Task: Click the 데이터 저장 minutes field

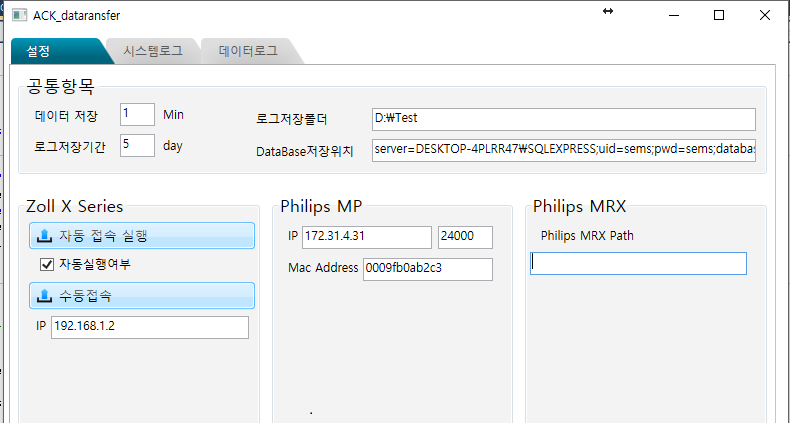Action: pos(138,115)
